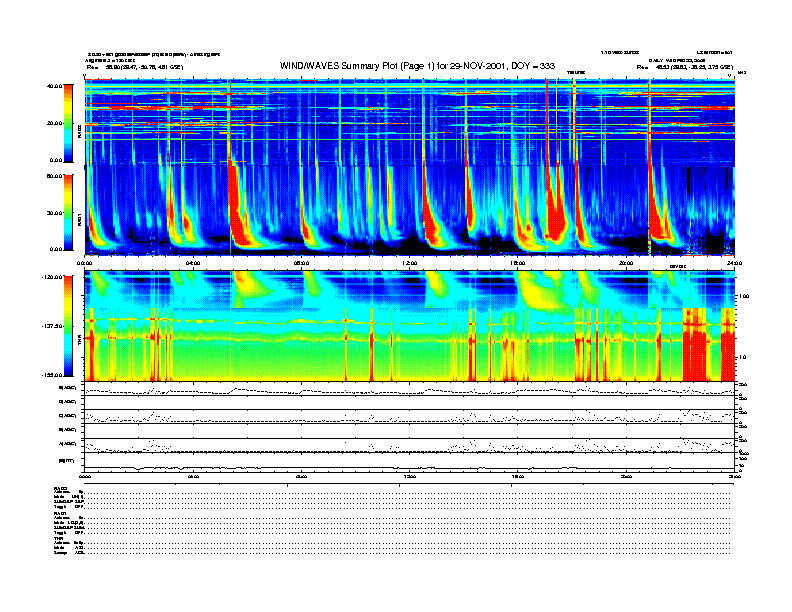The image size is (792, 612).
Task: Click the rotated TNR panel label
Action: click(x=79, y=341)
